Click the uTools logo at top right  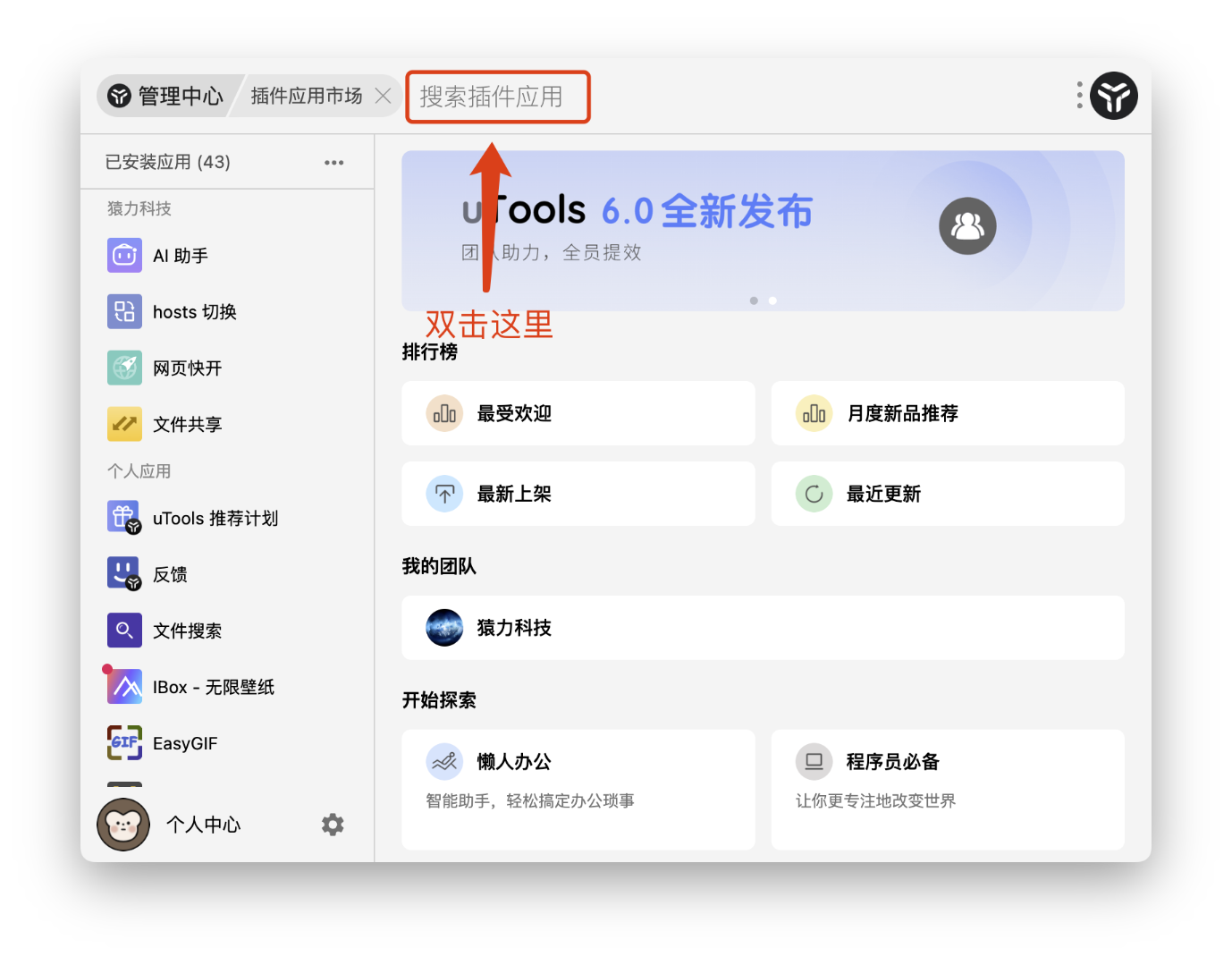coord(1114,96)
